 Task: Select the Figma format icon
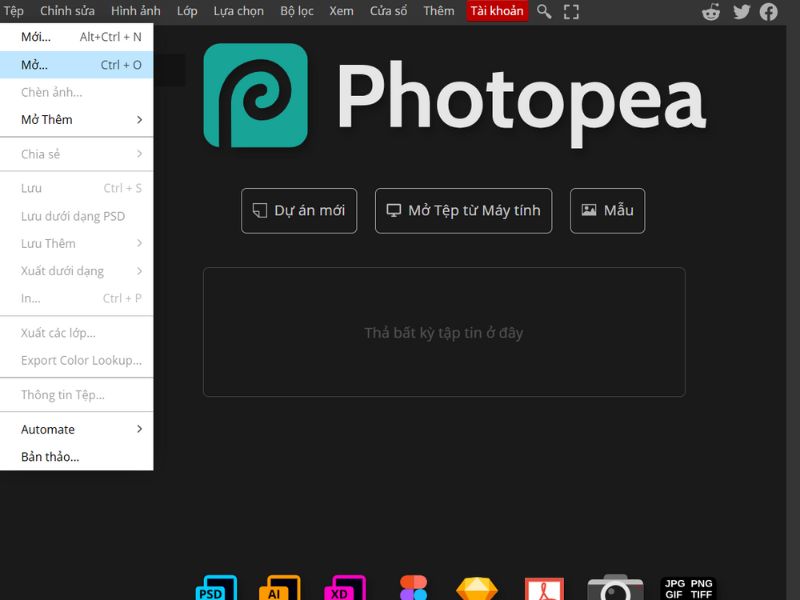(x=413, y=587)
